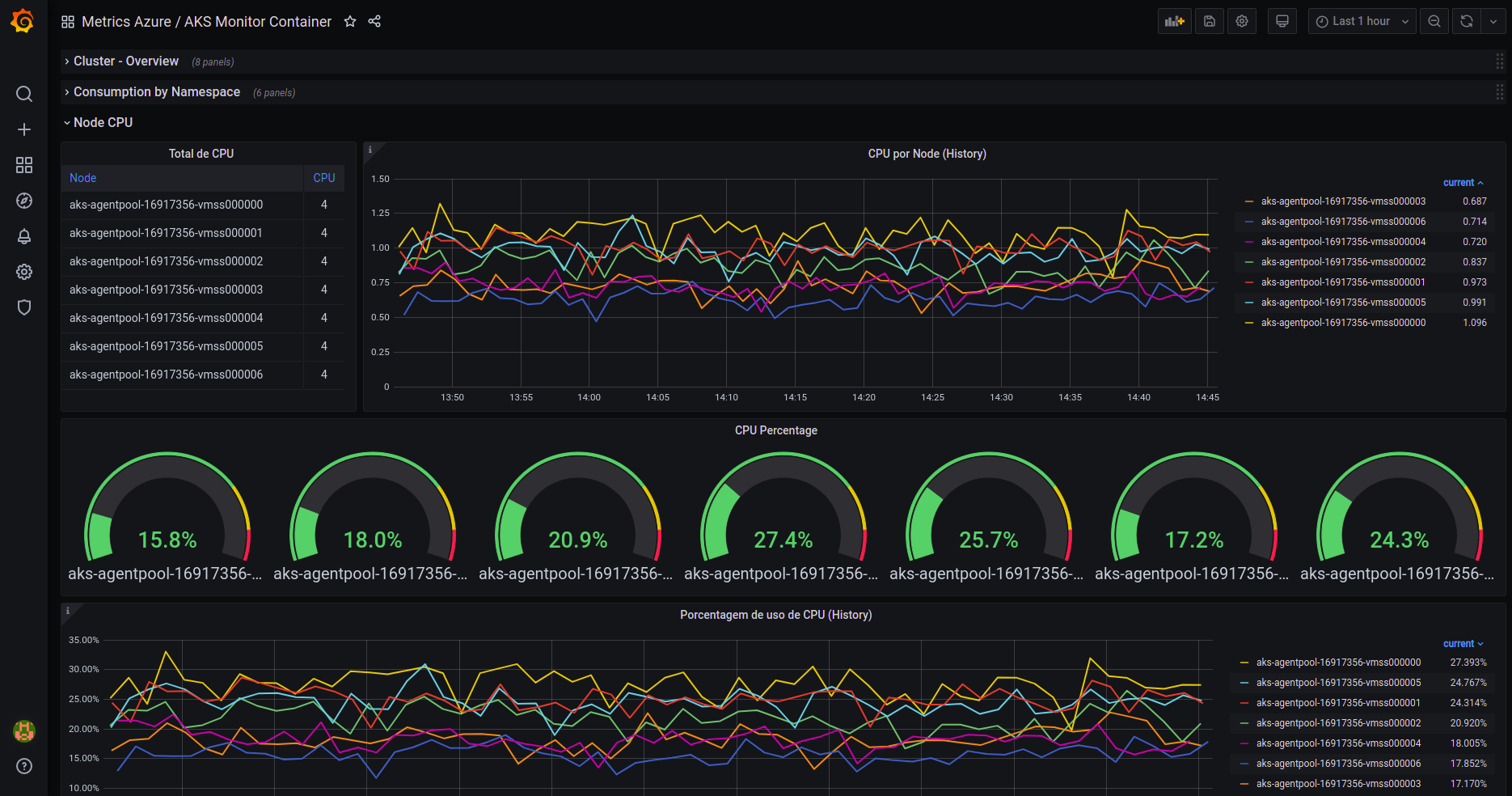Share the dashboard via share icon
This screenshot has height=796, width=1512.
[x=374, y=22]
